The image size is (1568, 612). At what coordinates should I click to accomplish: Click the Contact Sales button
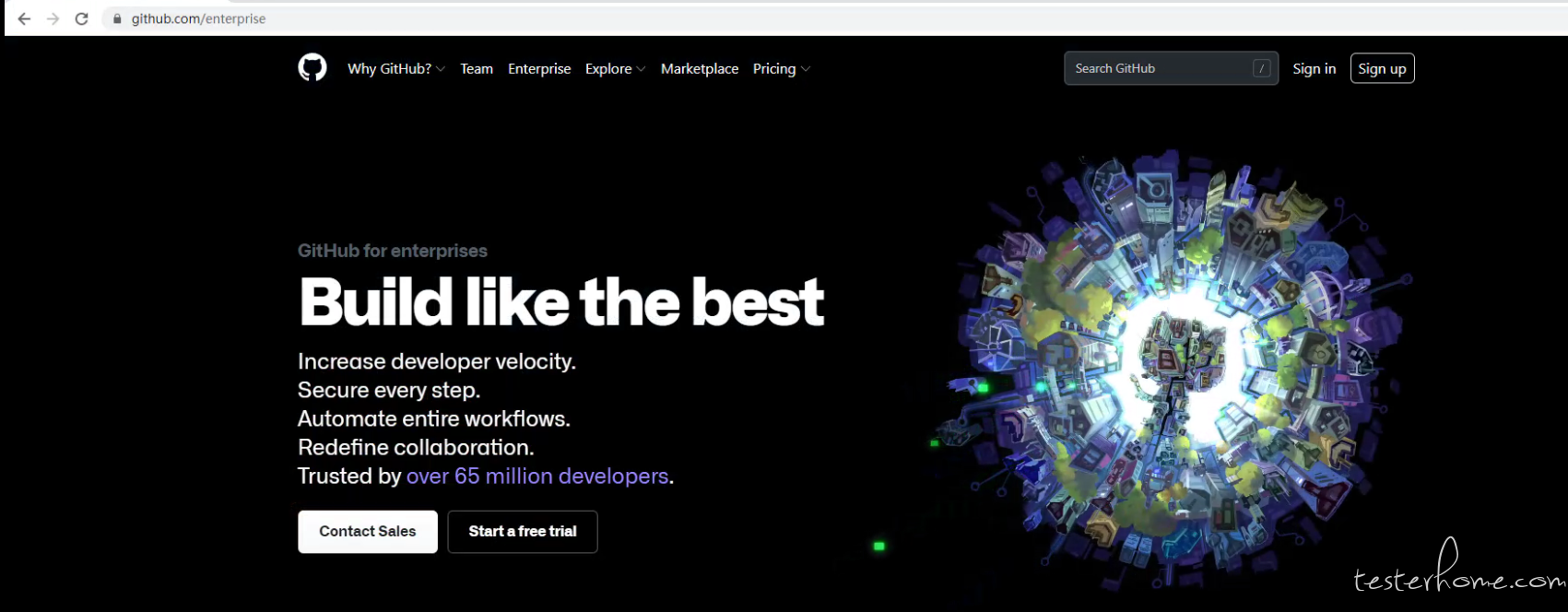368,532
